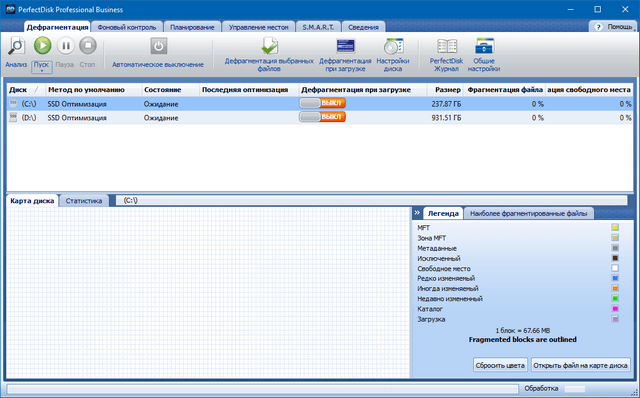Expand the Пуск dropdown arrow

coord(42,71)
